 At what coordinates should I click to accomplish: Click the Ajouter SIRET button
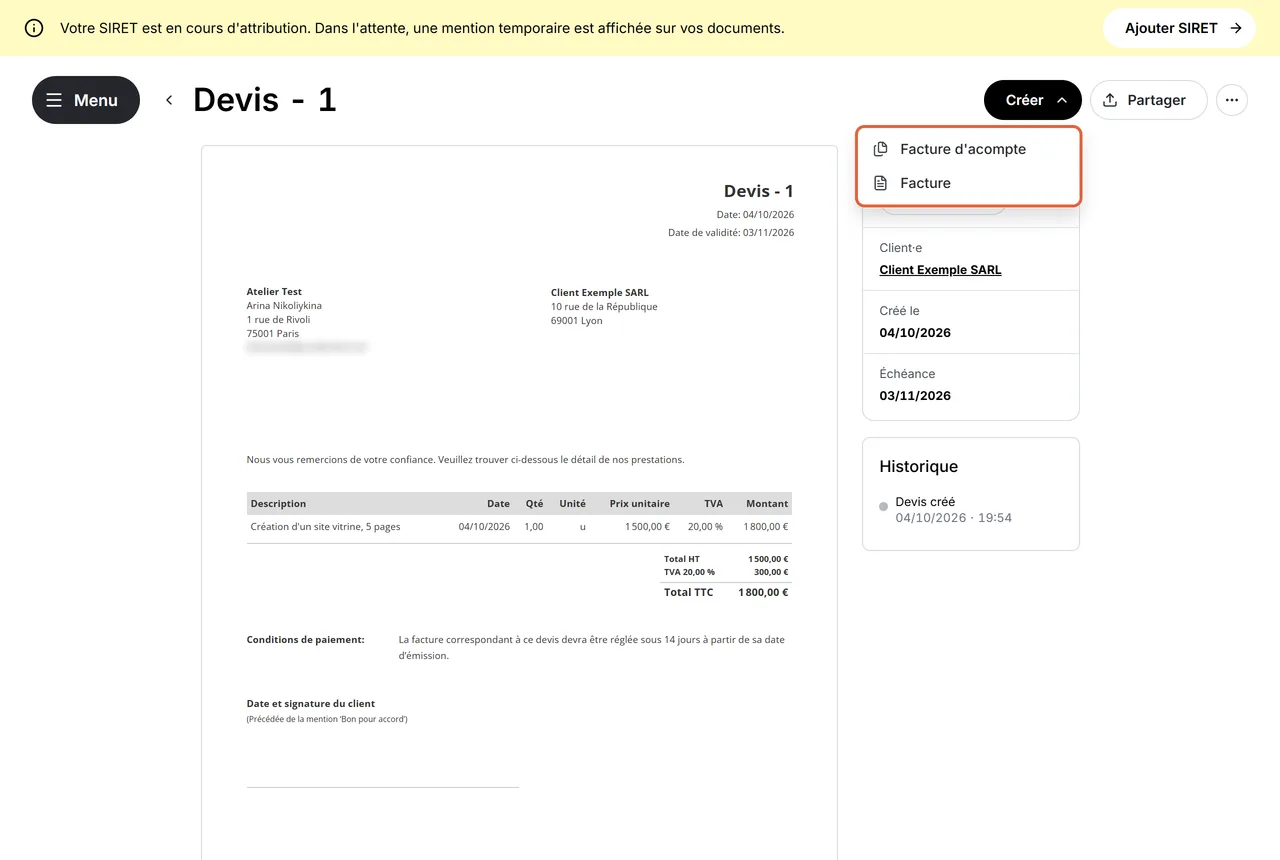[x=1179, y=28]
